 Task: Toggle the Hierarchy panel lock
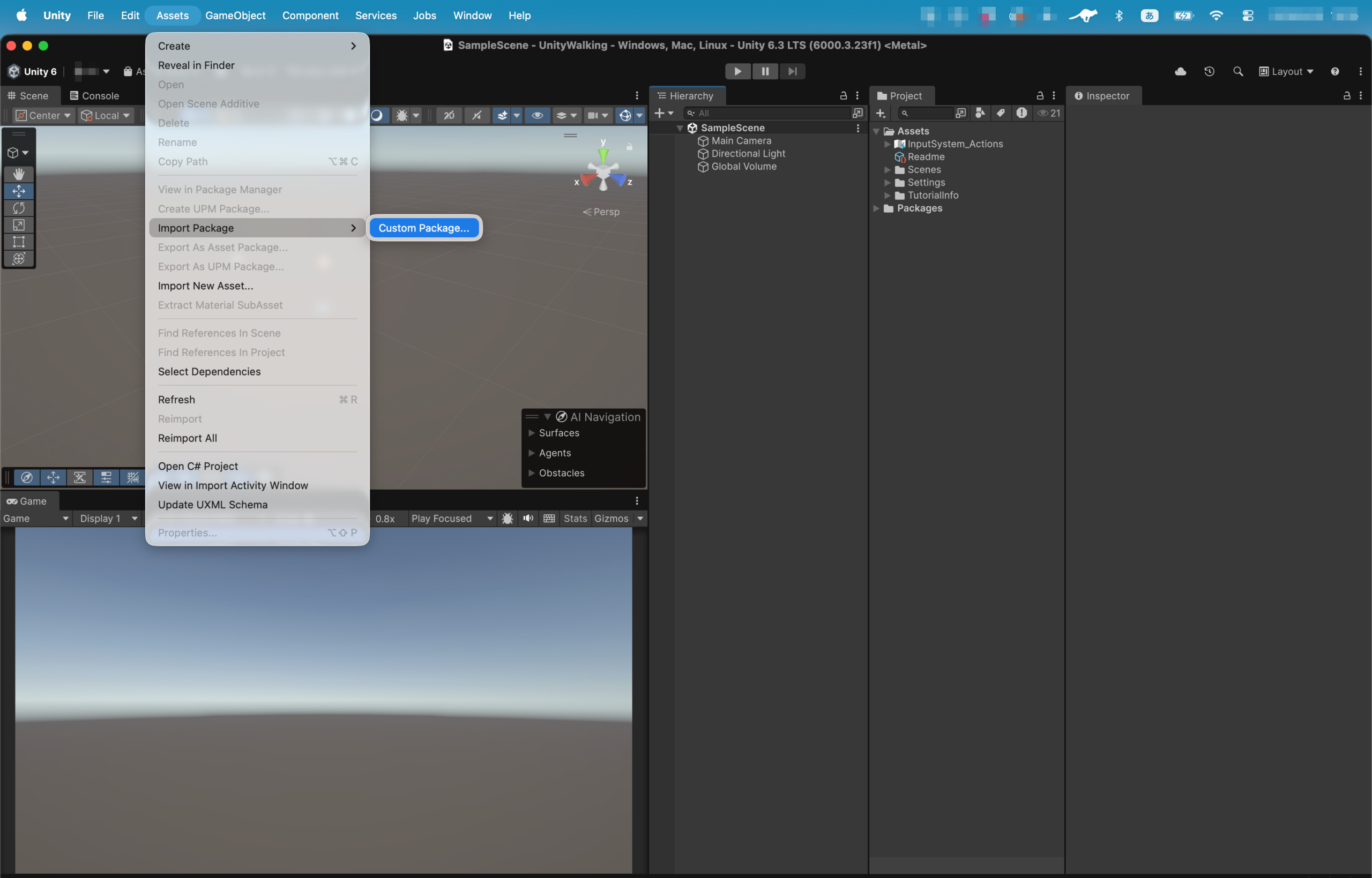(844, 96)
